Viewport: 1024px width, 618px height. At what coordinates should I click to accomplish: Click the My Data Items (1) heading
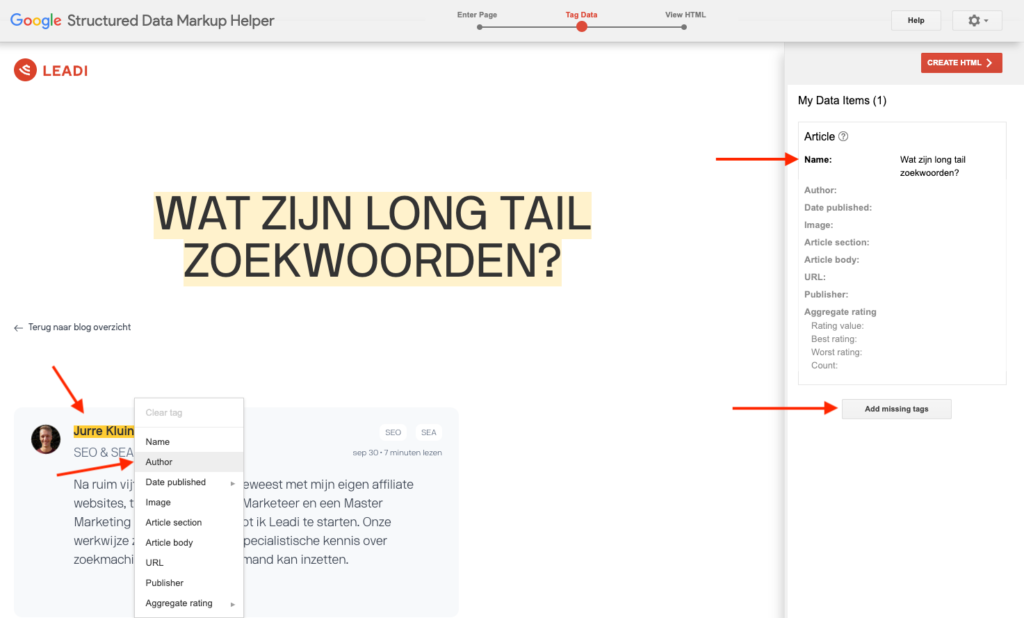842,101
